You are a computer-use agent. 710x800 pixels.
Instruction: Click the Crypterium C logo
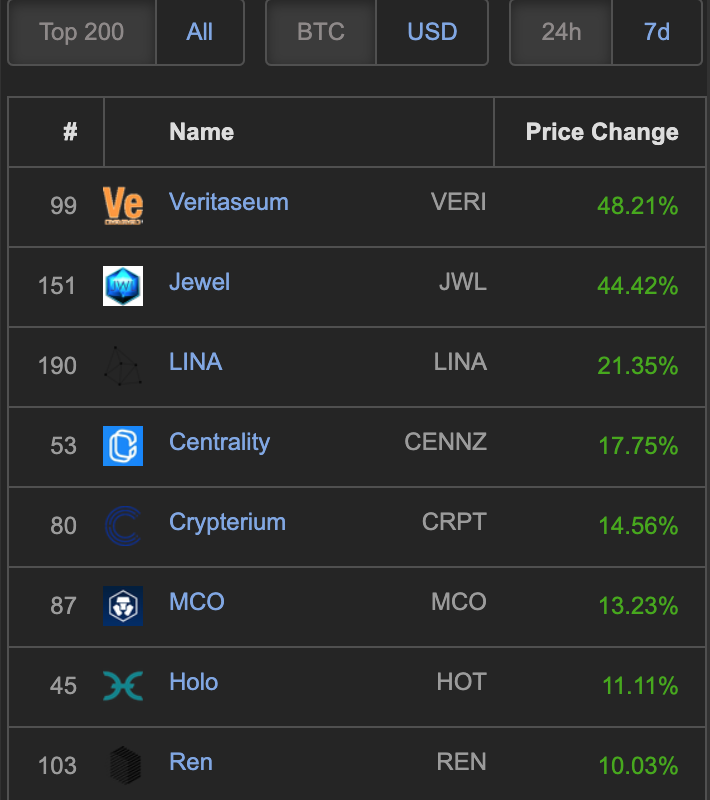click(123, 526)
